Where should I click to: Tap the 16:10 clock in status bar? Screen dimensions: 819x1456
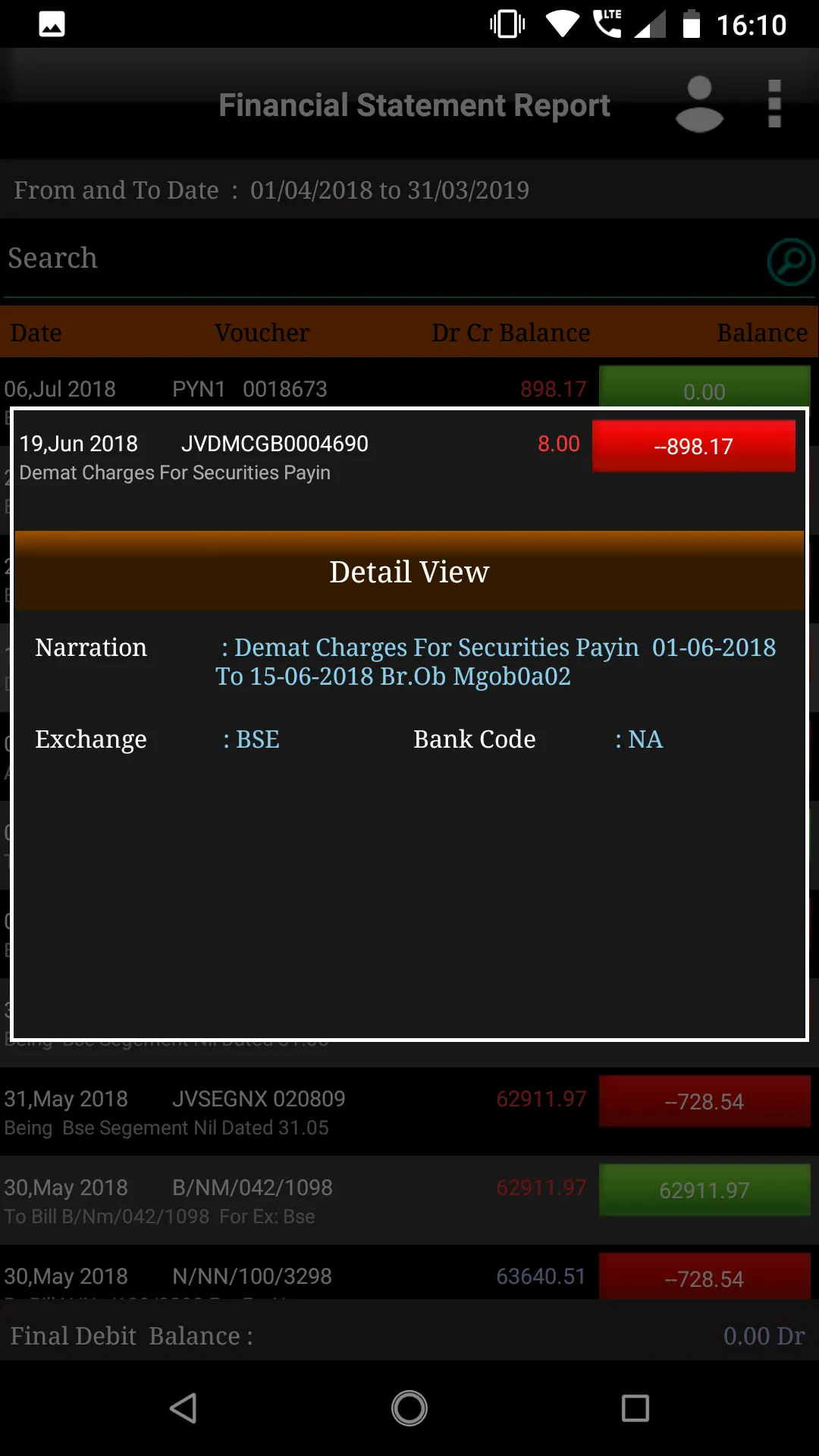click(x=752, y=25)
